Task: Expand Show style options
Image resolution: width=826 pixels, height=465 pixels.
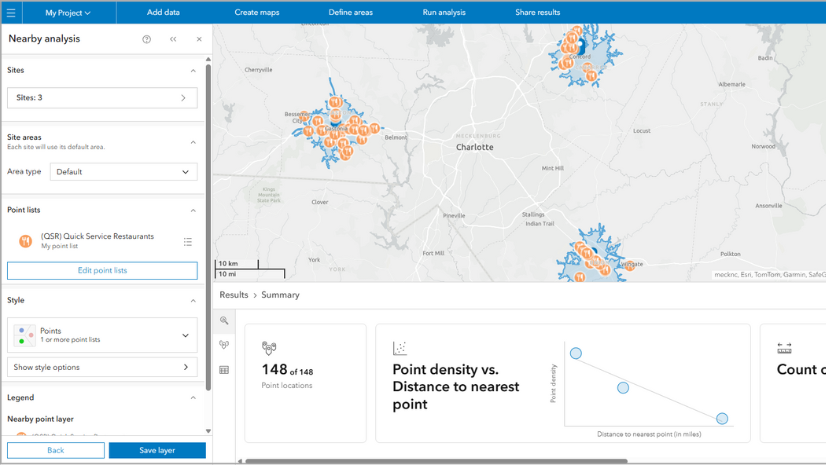Action: coord(102,367)
